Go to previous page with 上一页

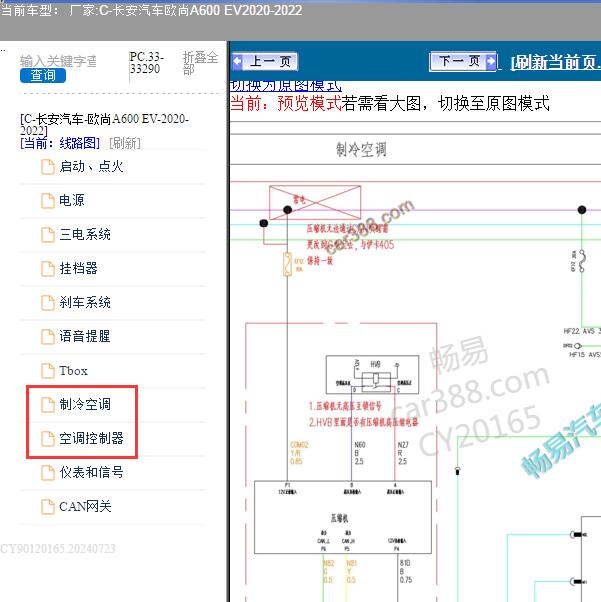pyautogui.click(x=265, y=61)
